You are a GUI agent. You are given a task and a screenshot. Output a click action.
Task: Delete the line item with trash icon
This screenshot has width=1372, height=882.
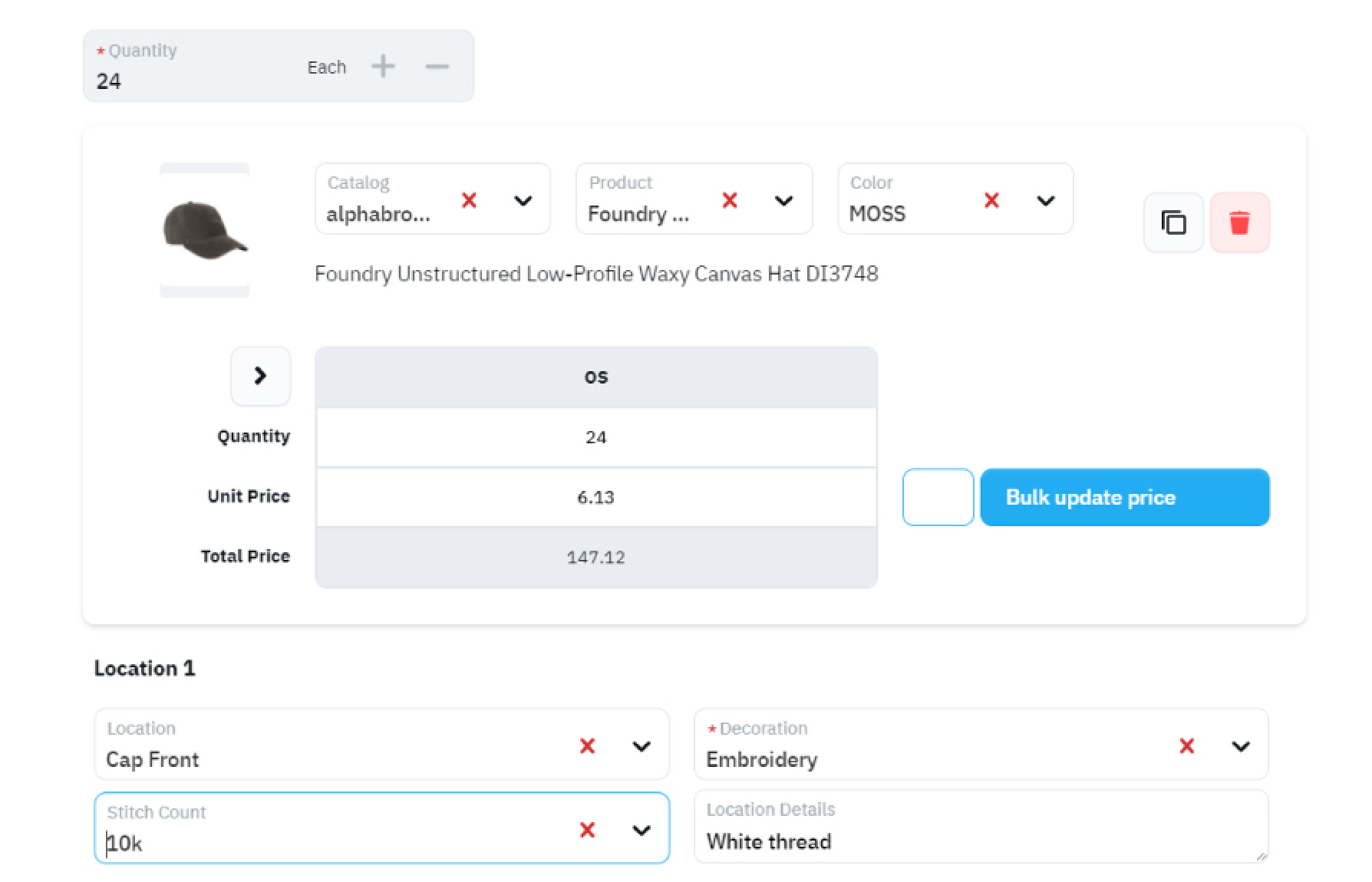pos(1239,222)
